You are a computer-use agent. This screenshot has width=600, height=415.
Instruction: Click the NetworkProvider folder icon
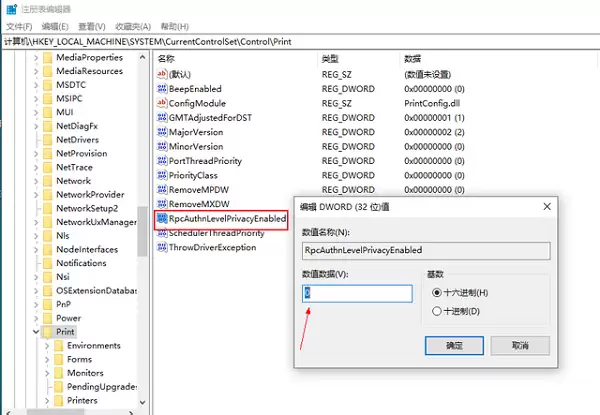point(47,194)
